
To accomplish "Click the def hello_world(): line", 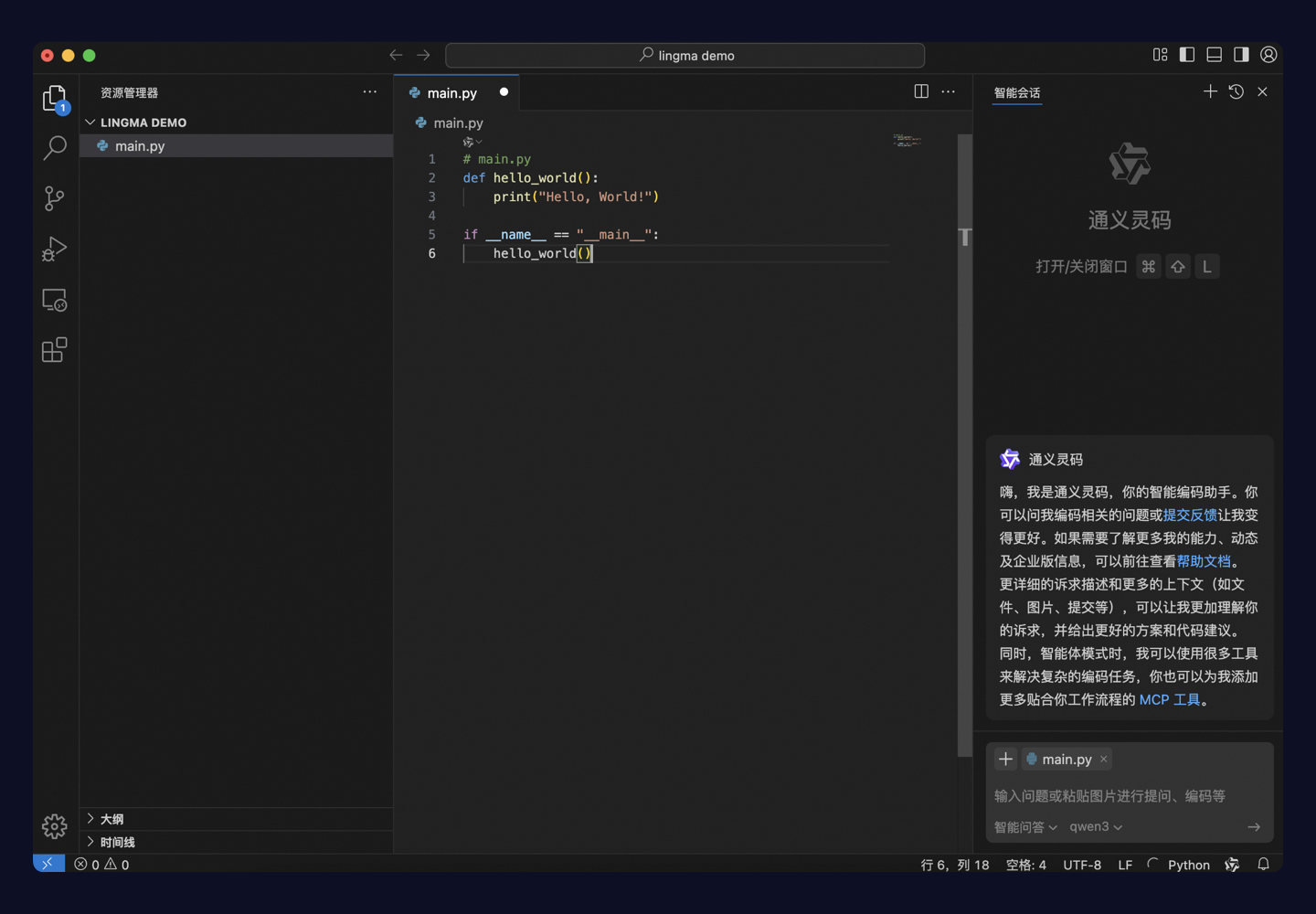I will click(x=530, y=177).
